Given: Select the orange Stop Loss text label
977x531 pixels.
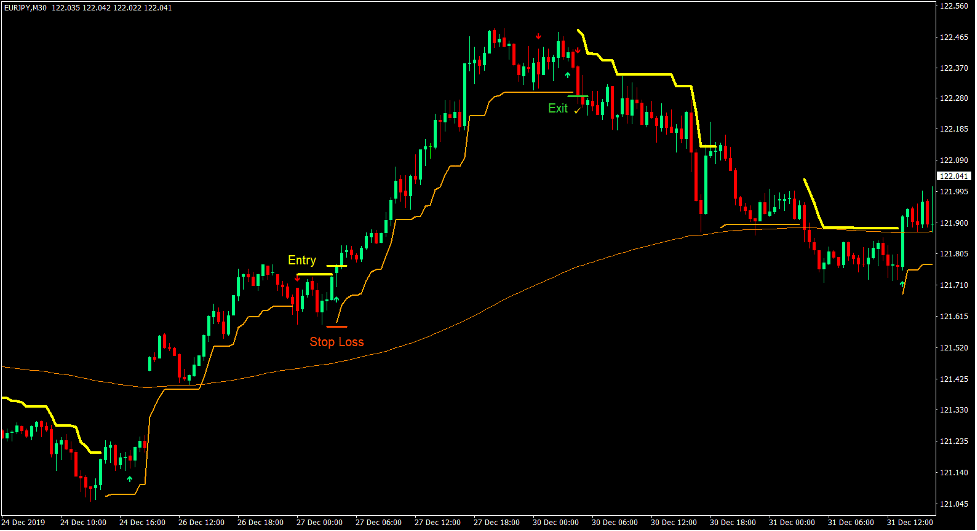Looking at the screenshot, I should pos(336,342).
